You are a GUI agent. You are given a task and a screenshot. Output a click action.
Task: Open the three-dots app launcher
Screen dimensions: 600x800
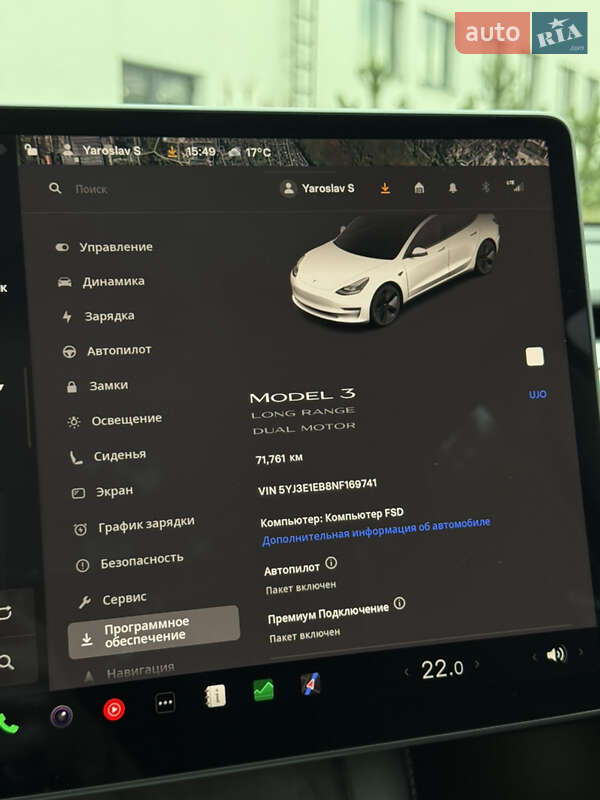pos(165,703)
